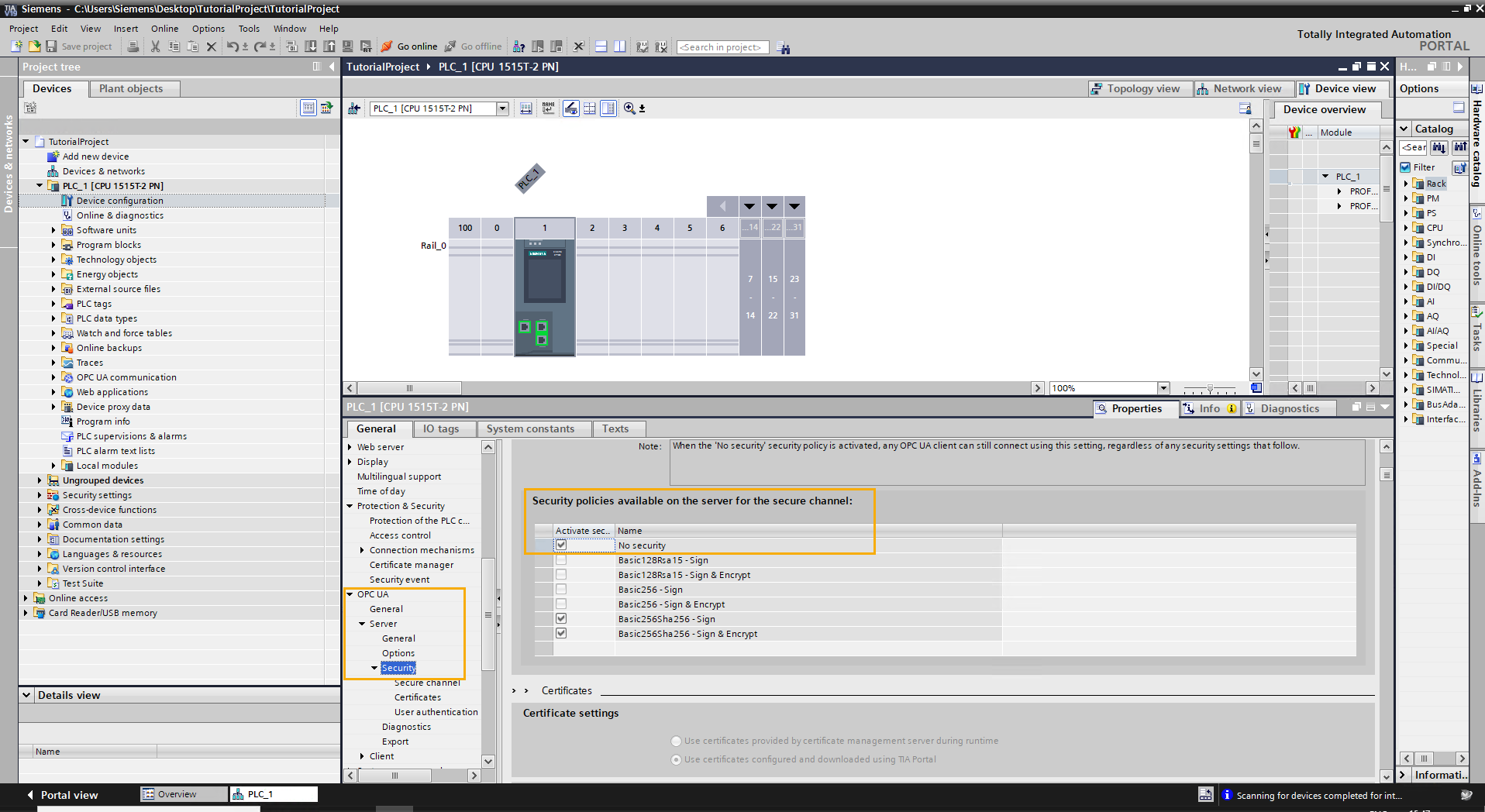Screen dimensions: 1485x812
Task: Click the Download to device icon
Action: (311, 46)
